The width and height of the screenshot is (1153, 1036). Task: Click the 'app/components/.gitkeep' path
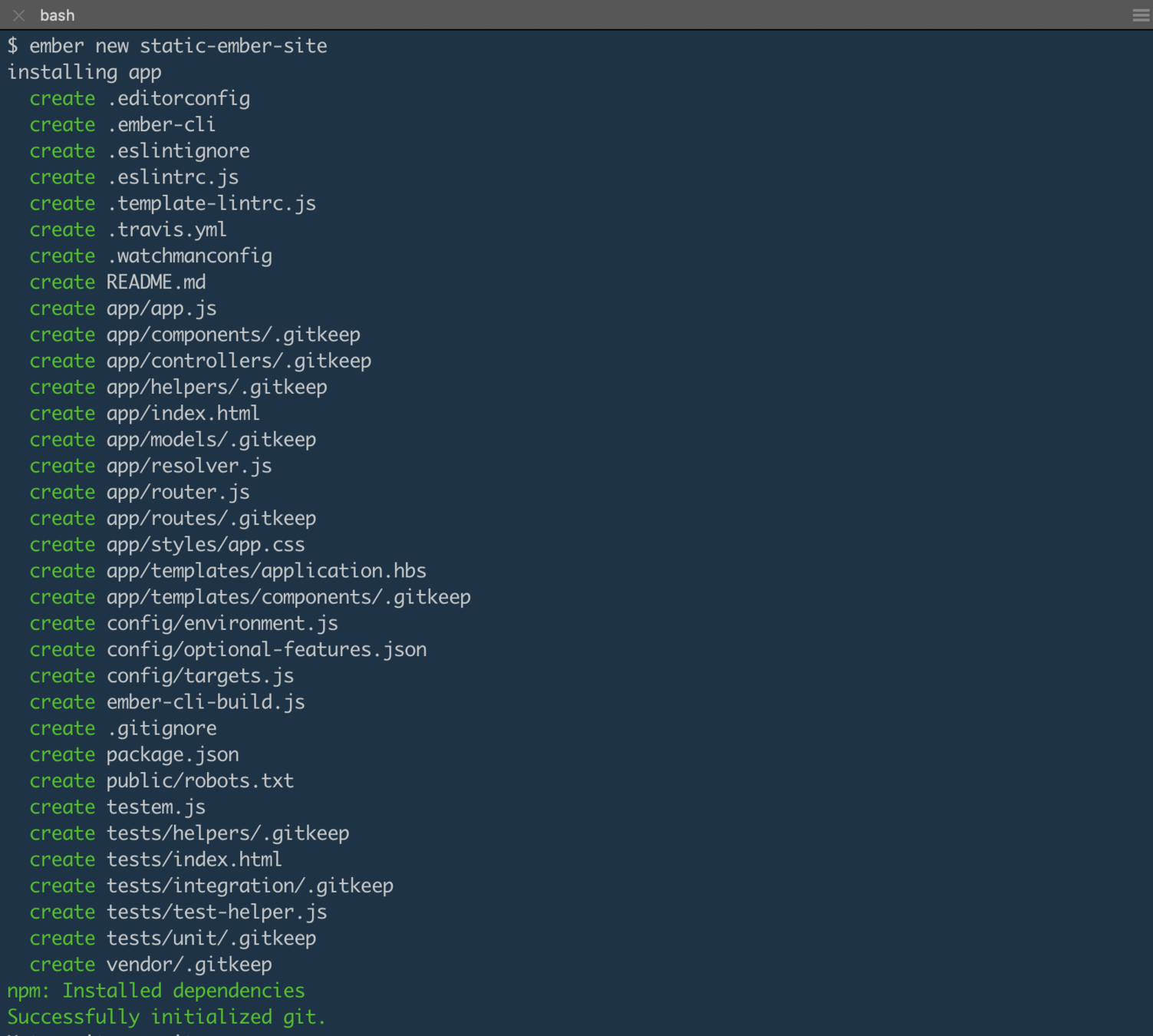coord(234,335)
